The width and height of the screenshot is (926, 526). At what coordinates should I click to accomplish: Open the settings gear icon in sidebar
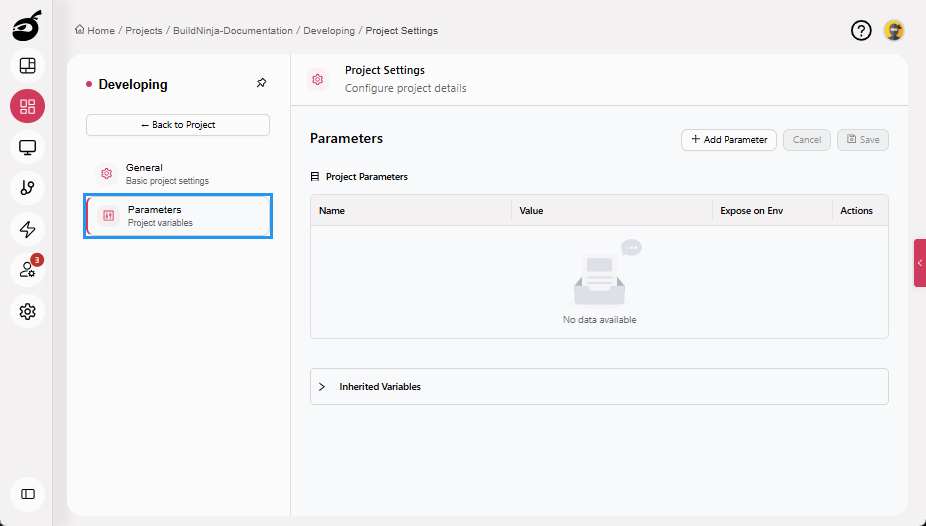[28, 311]
